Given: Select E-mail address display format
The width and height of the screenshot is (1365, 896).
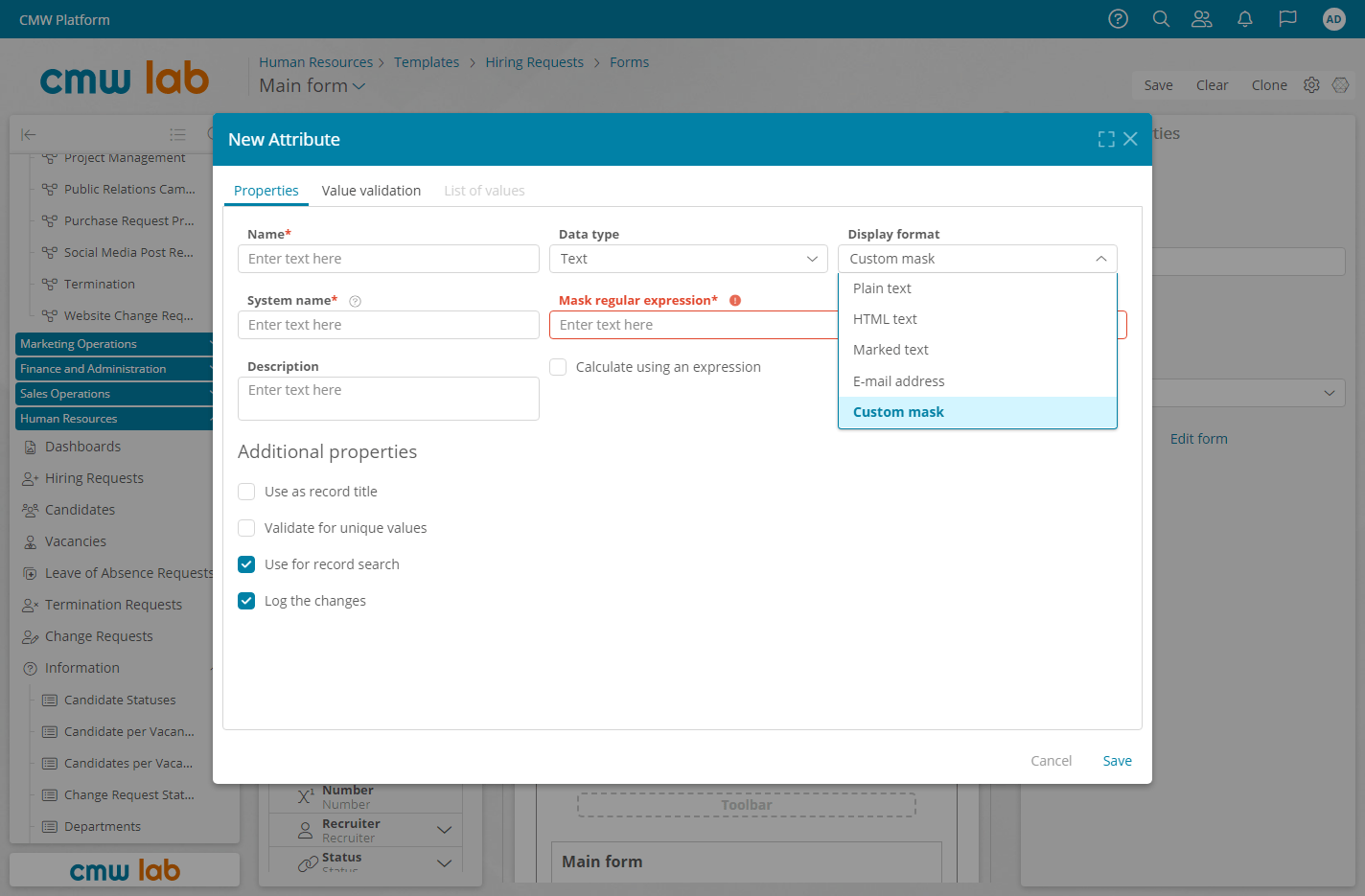Looking at the screenshot, I should (x=978, y=381).
